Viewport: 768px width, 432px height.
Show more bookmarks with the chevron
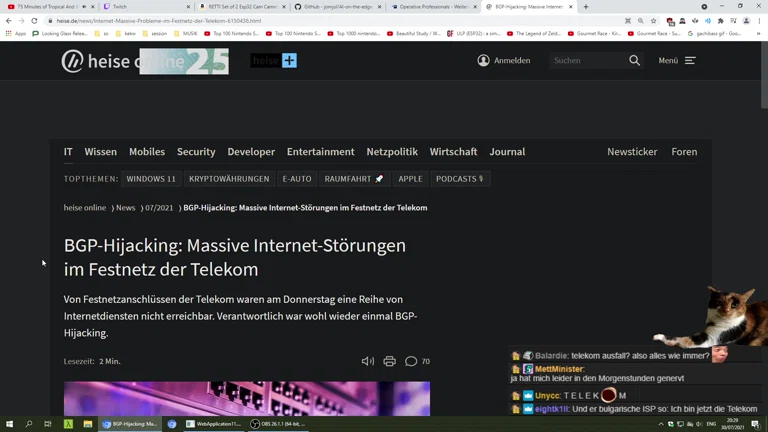(x=758, y=33)
